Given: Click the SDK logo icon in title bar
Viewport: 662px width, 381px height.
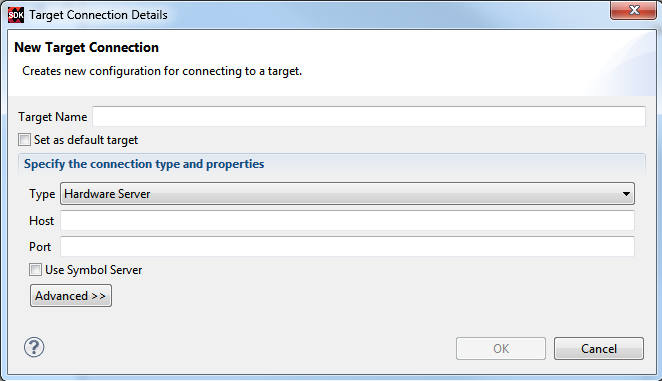Looking at the screenshot, I should pos(16,15).
